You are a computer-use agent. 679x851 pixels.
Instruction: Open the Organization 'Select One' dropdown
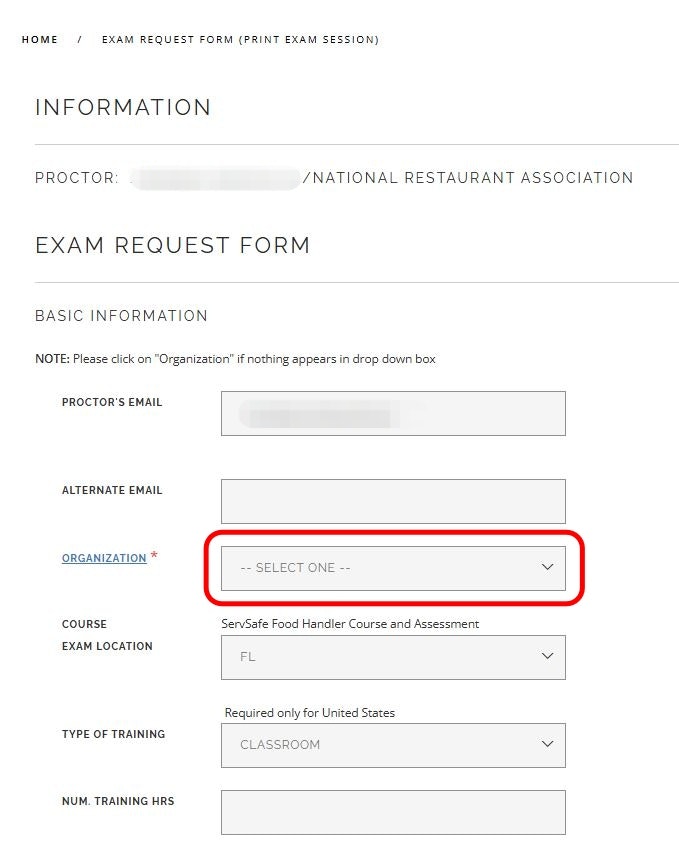point(393,568)
